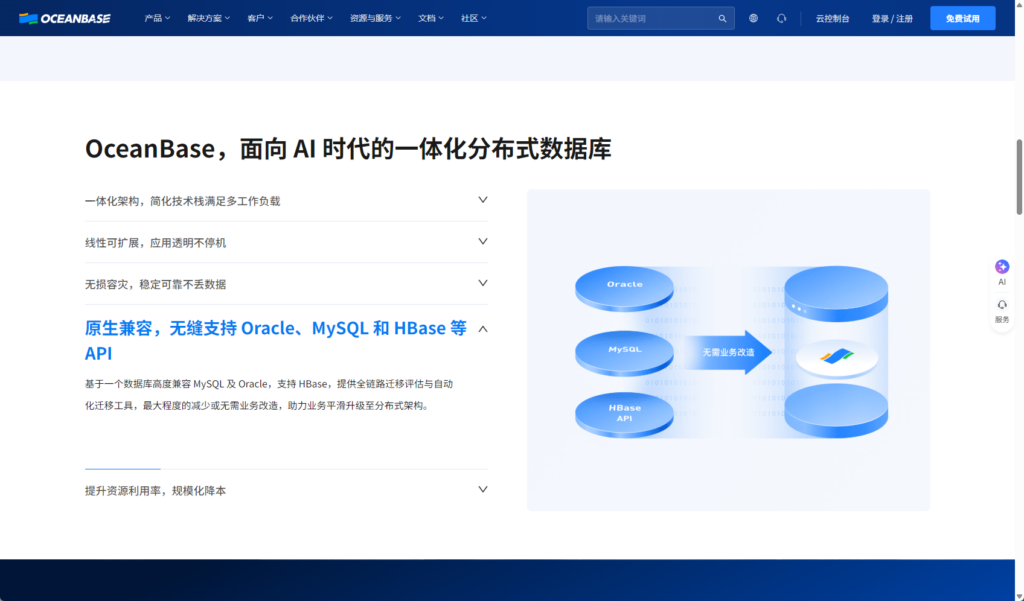The width and height of the screenshot is (1024, 601).
Task: Open the 社区 menu
Action: point(473,18)
